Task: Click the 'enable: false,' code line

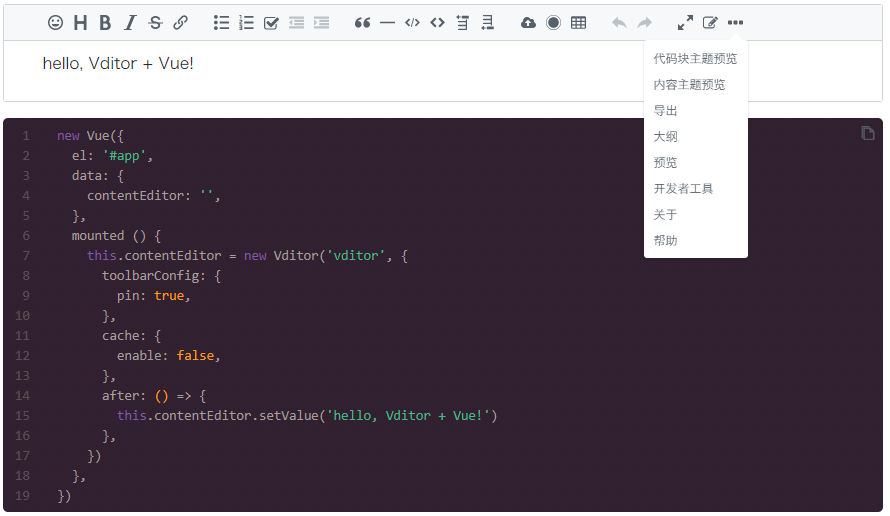Action: click(169, 355)
